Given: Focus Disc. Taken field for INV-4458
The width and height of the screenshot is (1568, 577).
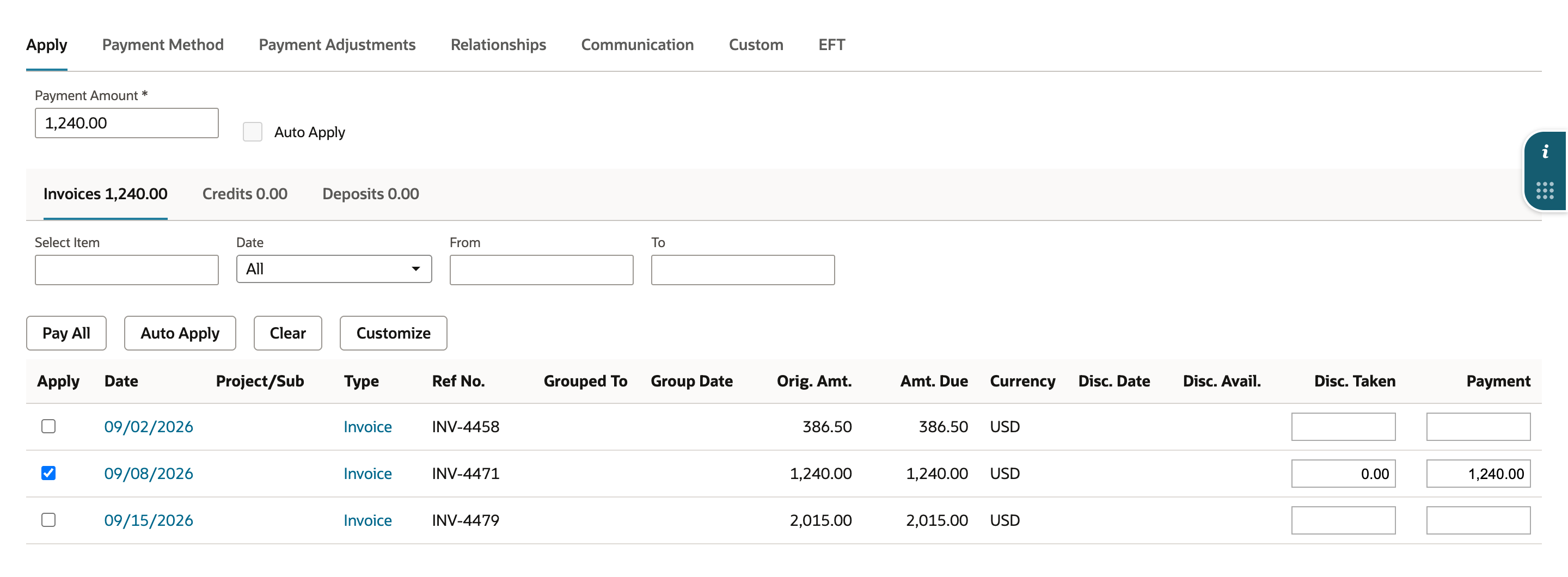Looking at the screenshot, I should pos(1343,427).
